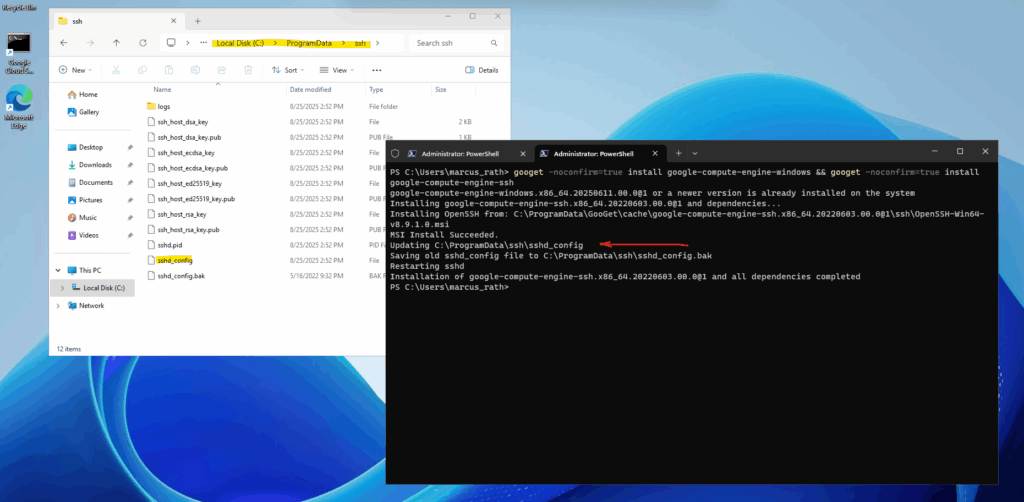Open the See more ellipsis menu

click(x=377, y=70)
